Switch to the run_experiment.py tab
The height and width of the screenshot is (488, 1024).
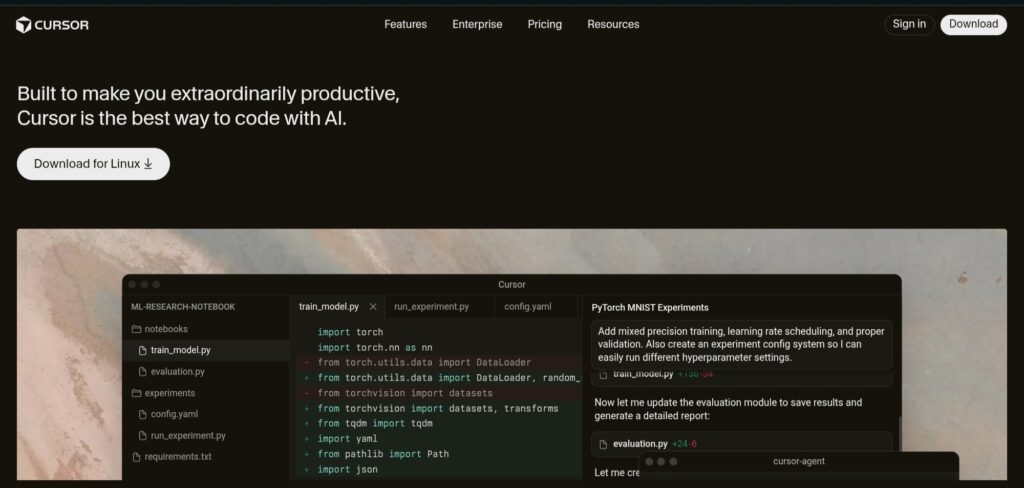pyautogui.click(x=432, y=306)
